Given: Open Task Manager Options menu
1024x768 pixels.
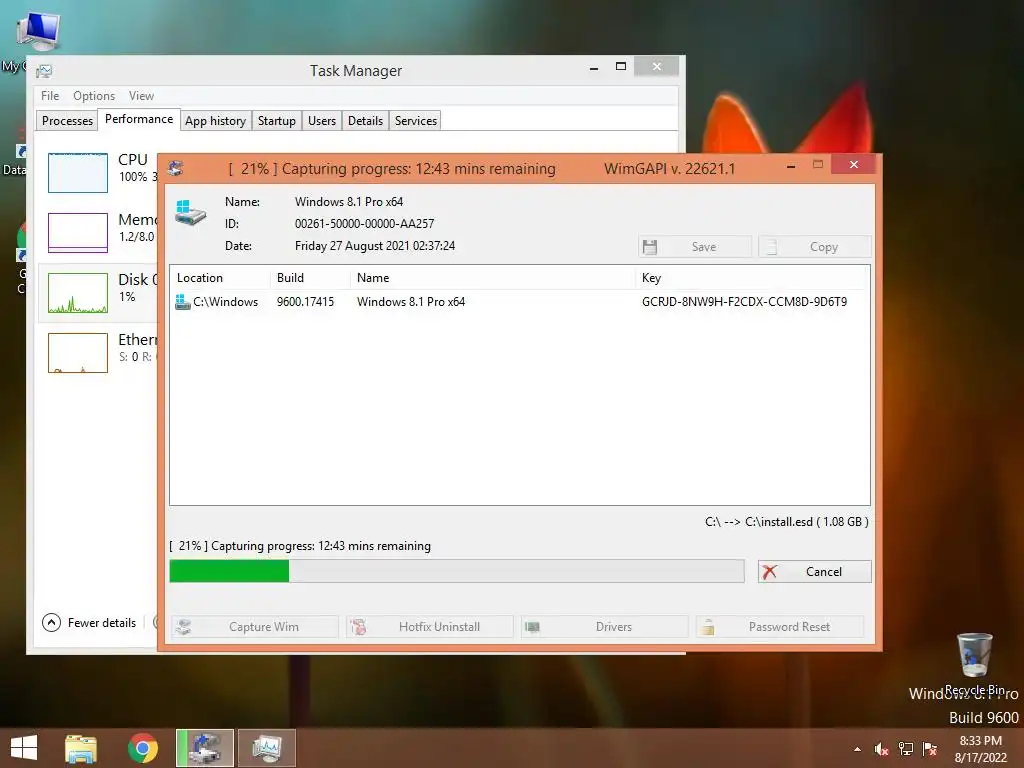Looking at the screenshot, I should pos(94,95).
